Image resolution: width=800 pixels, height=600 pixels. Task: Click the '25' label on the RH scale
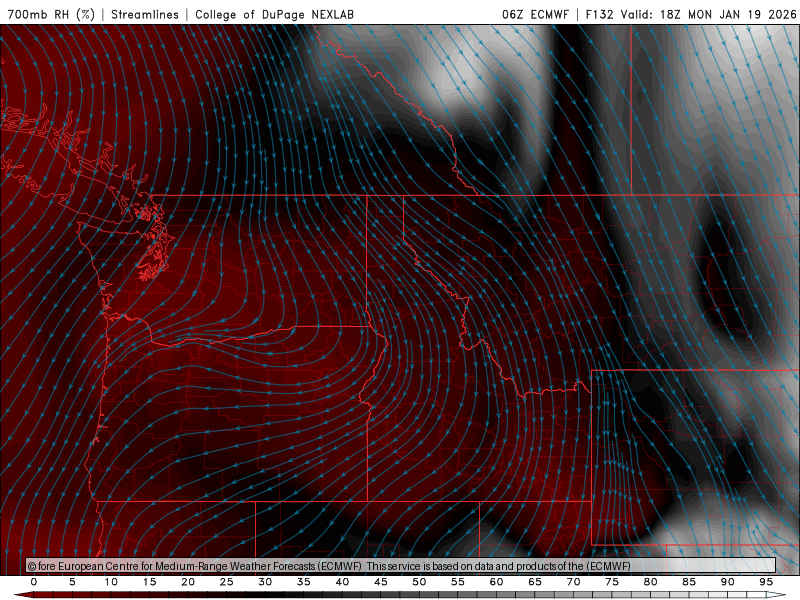(x=227, y=582)
